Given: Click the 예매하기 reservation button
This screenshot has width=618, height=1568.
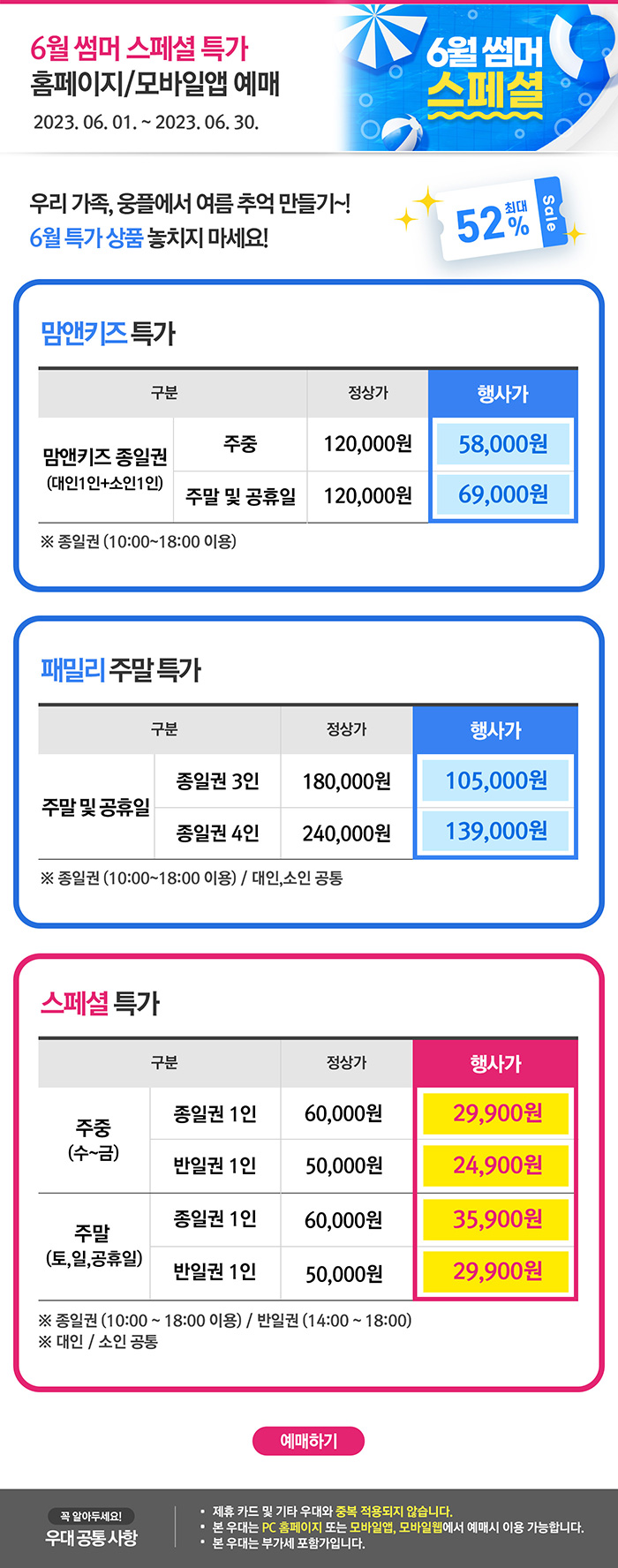Looking at the screenshot, I should [x=308, y=1441].
